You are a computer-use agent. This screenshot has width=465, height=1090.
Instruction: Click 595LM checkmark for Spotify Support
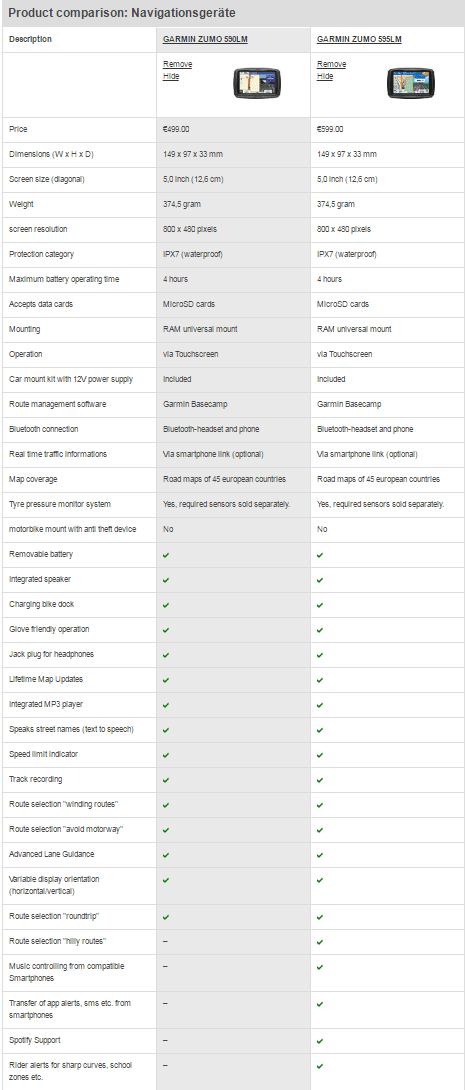320,1041
